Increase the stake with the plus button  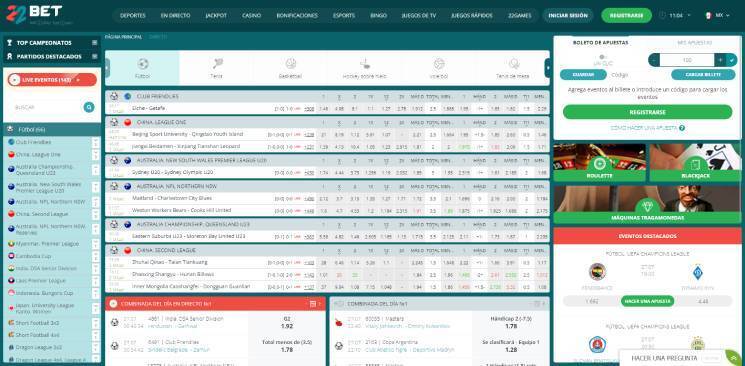point(720,60)
